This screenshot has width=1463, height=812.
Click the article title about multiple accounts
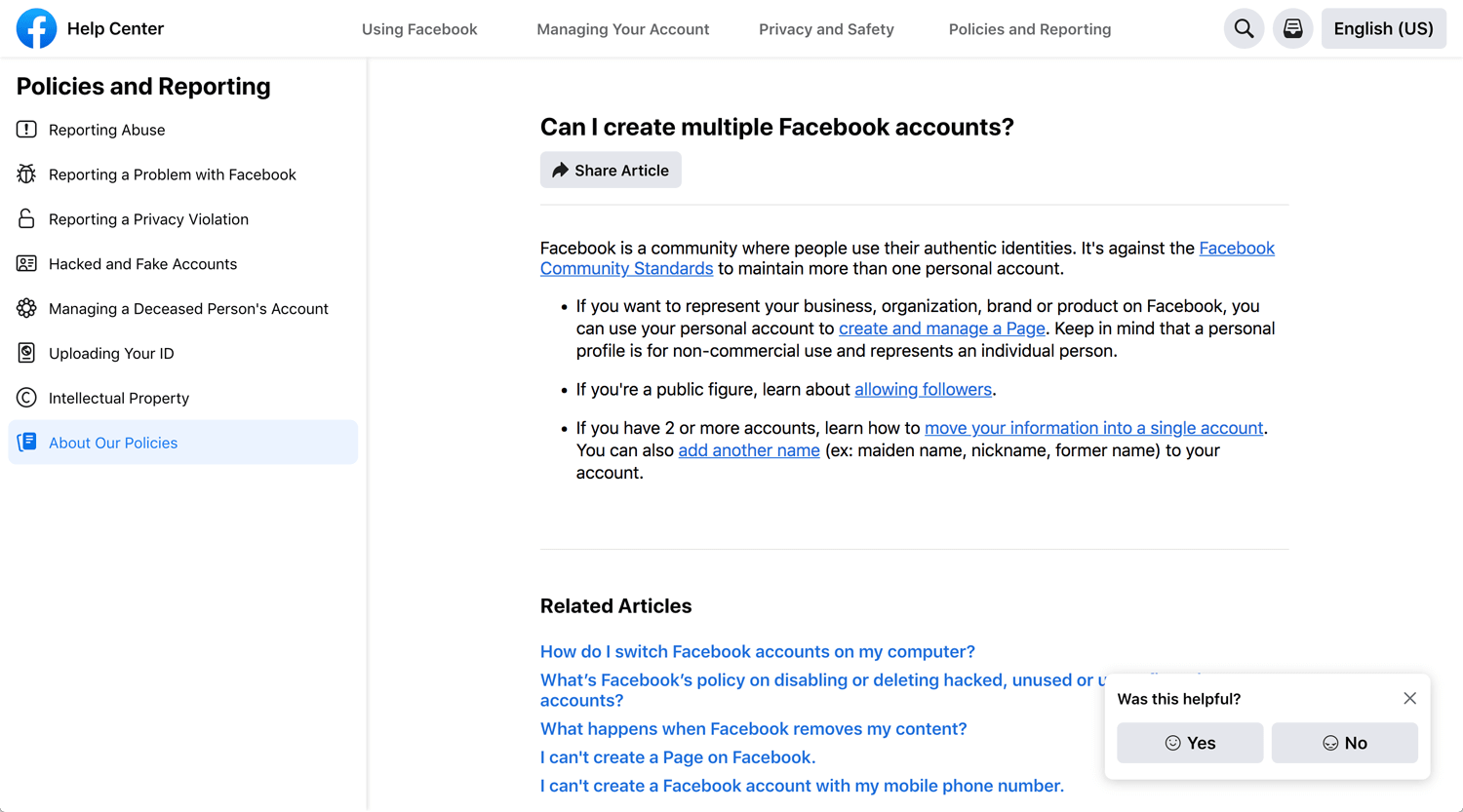tap(777, 127)
